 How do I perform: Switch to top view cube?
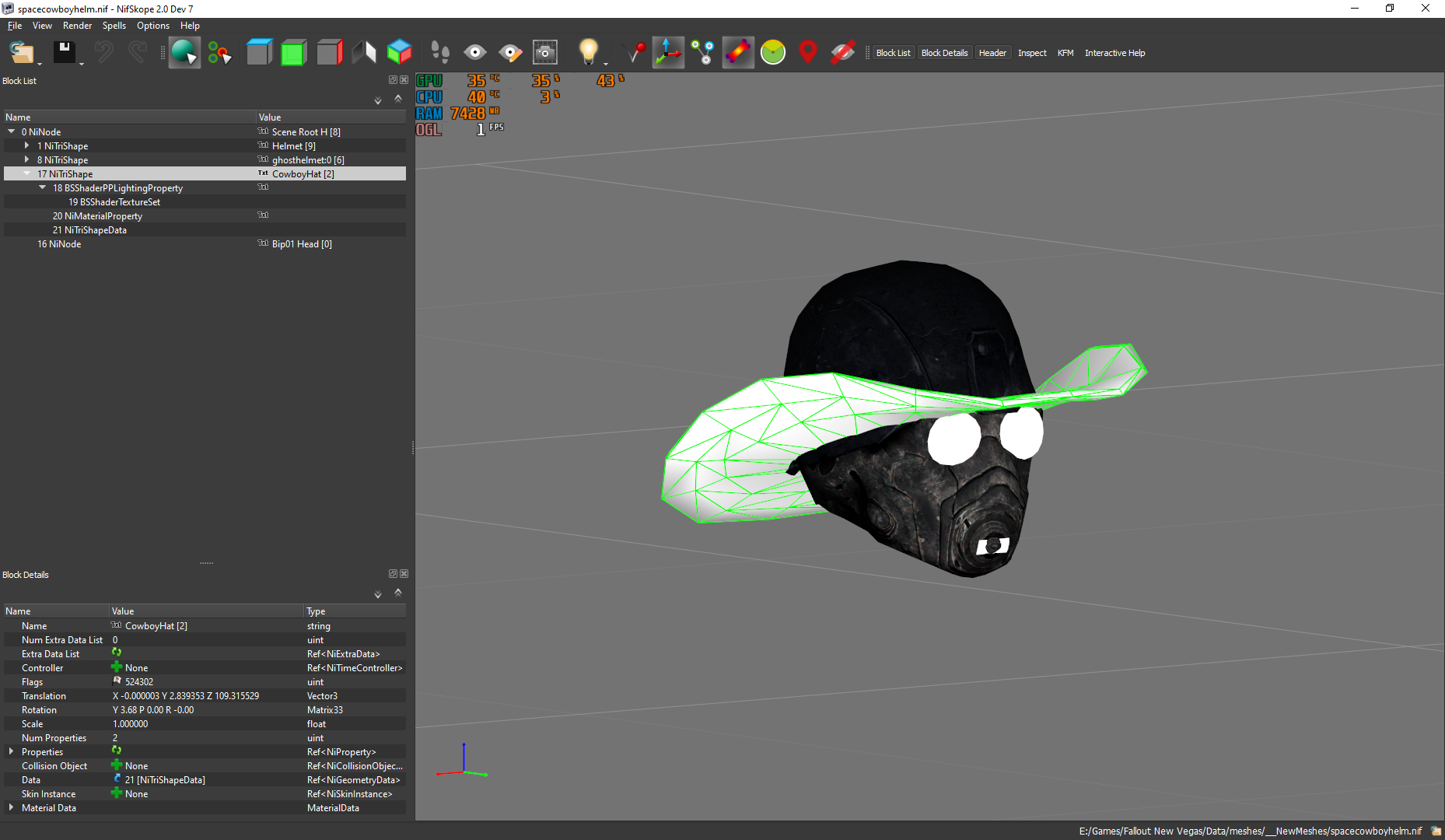(x=259, y=53)
